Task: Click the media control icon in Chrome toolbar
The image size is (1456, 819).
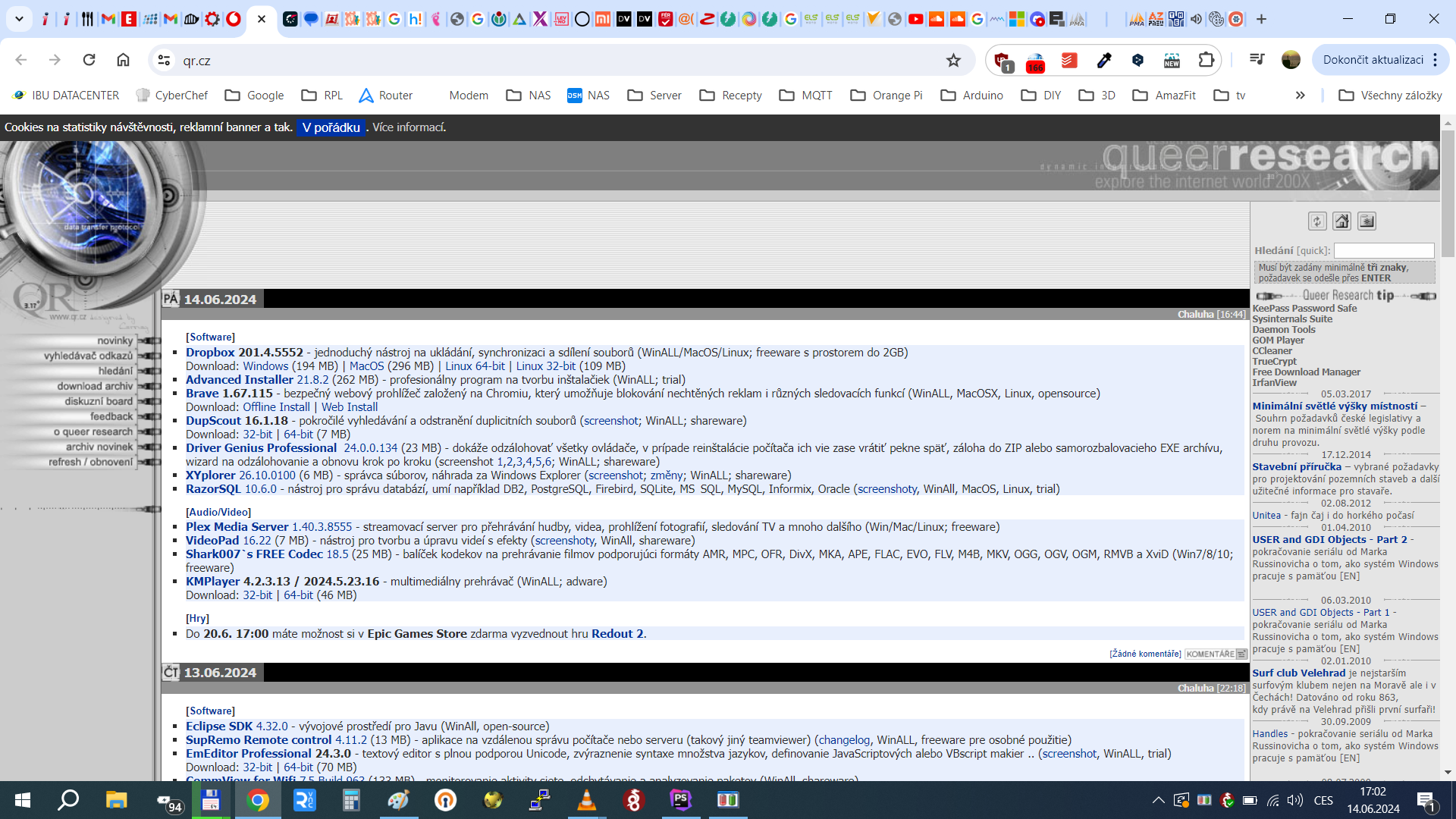Action: (1257, 60)
